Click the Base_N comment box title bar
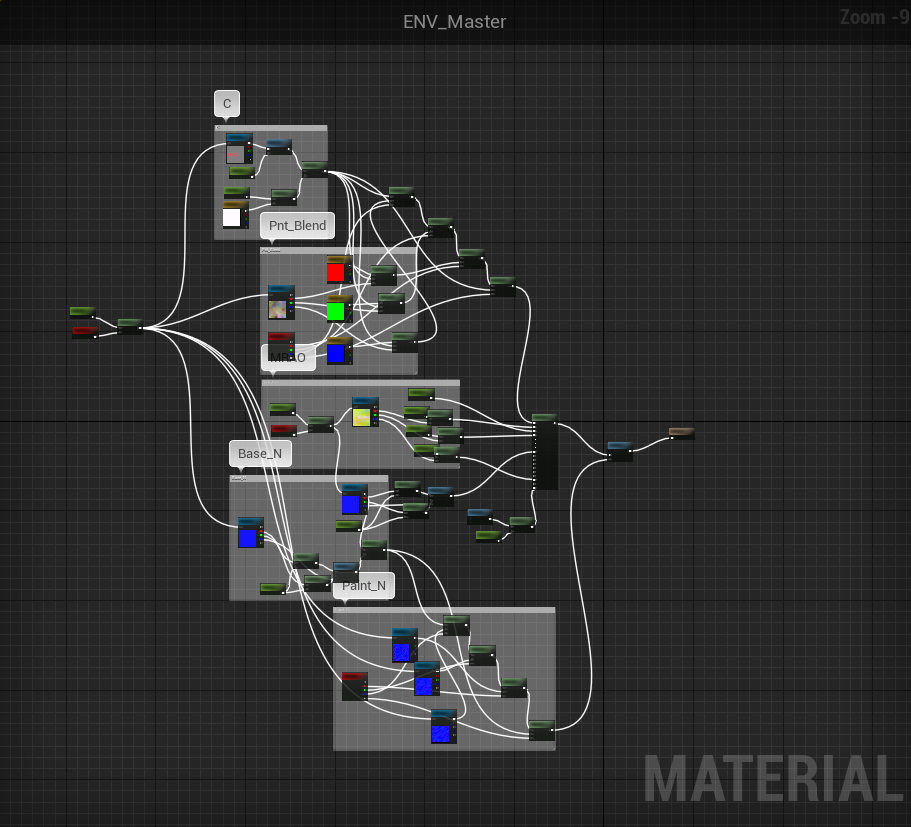The width and height of the screenshot is (911, 827). [x=309, y=479]
